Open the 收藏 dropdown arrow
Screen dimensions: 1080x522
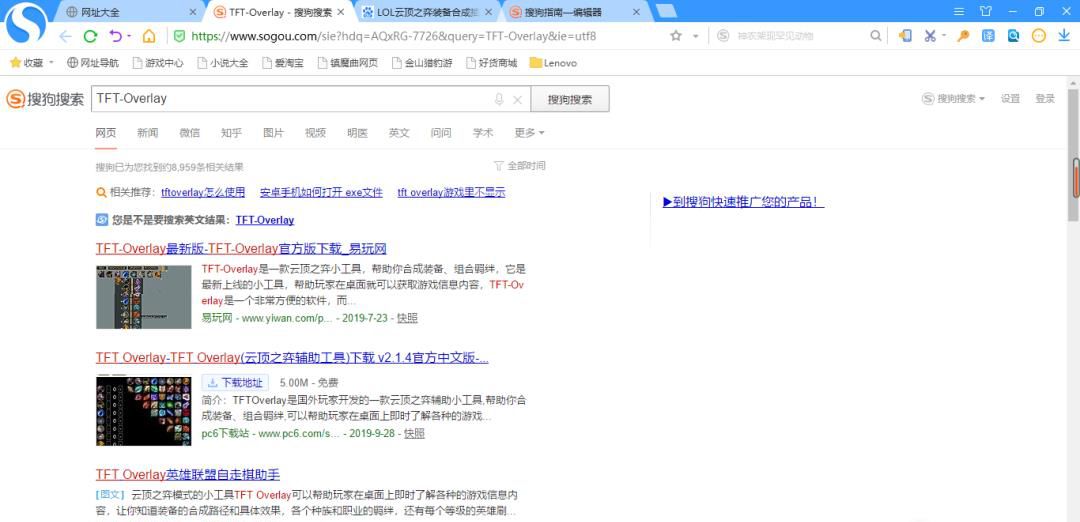coord(51,63)
